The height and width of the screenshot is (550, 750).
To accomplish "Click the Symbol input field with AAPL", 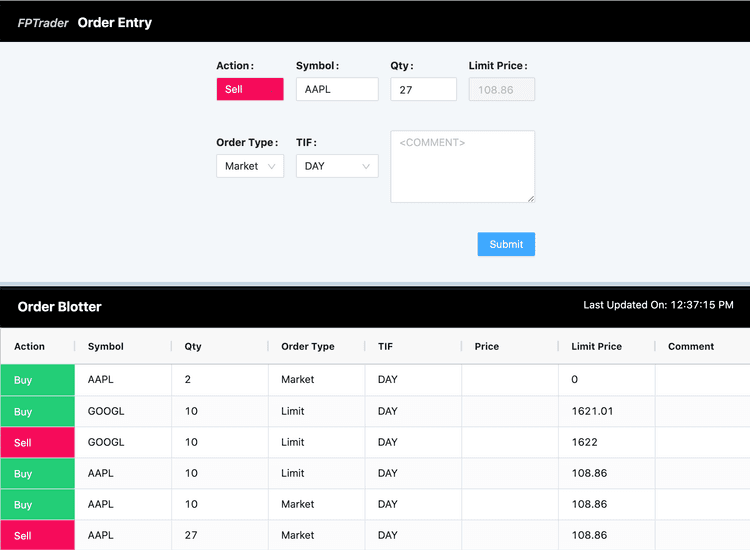I will coord(337,89).
